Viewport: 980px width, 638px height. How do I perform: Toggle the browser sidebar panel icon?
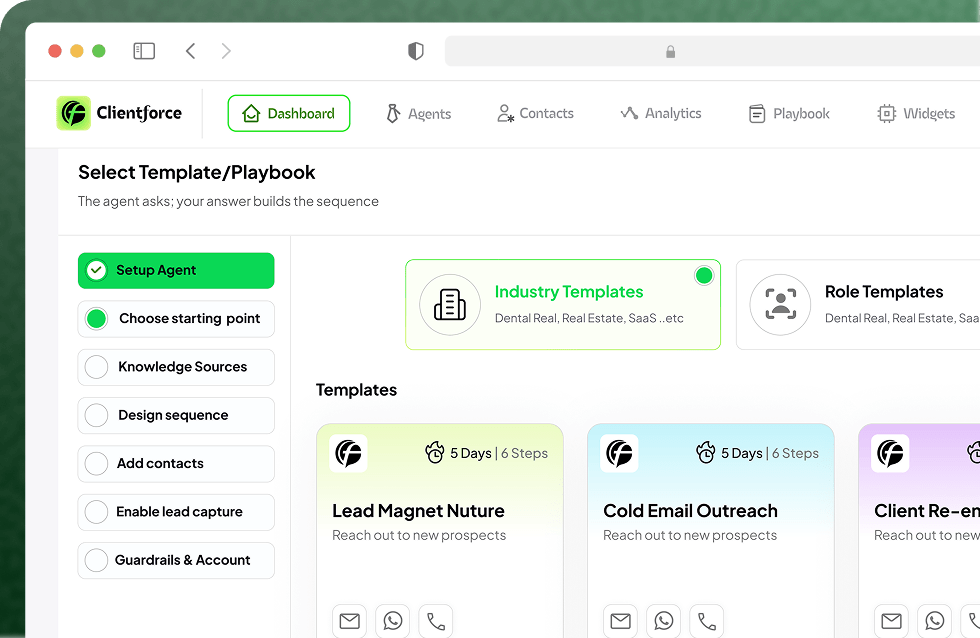point(144,51)
